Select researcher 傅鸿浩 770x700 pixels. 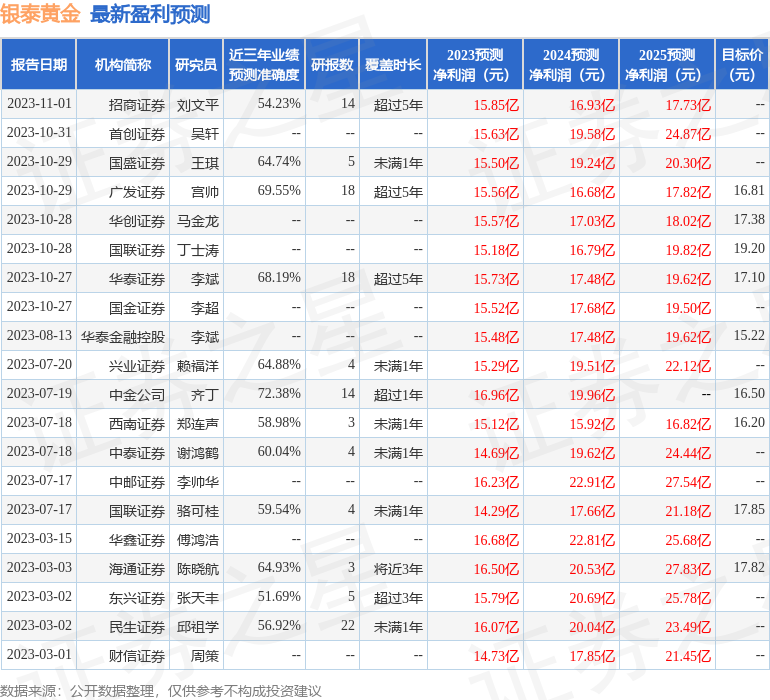coord(198,540)
